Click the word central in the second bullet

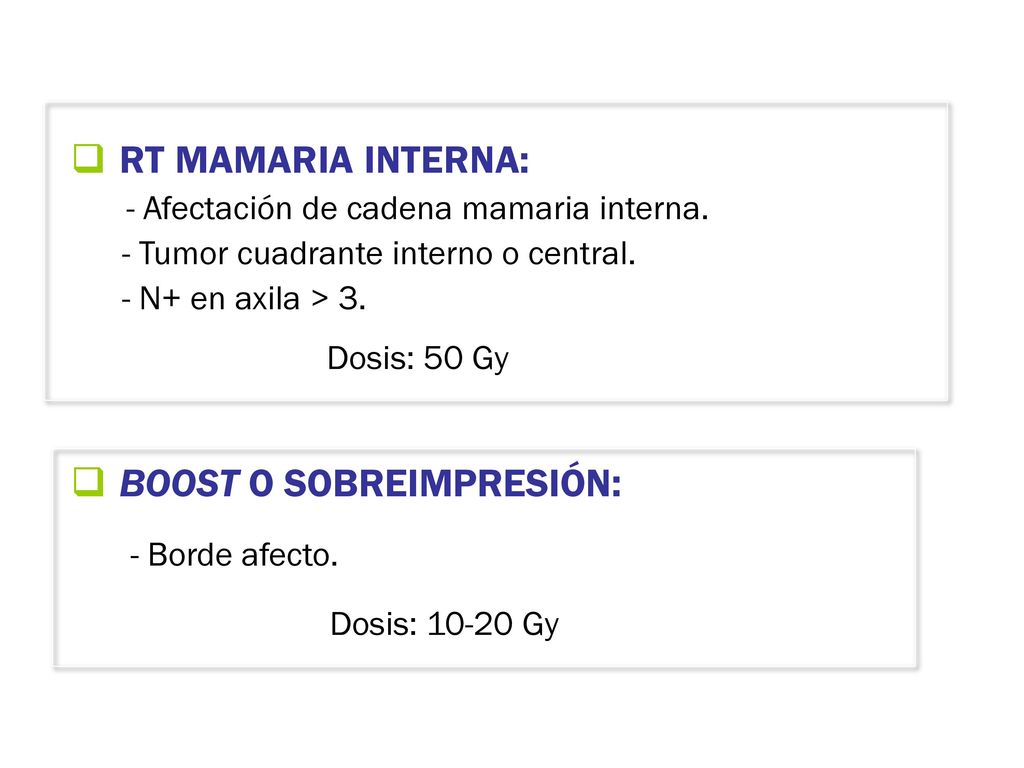pyautogui.click(x=581, y=254)
